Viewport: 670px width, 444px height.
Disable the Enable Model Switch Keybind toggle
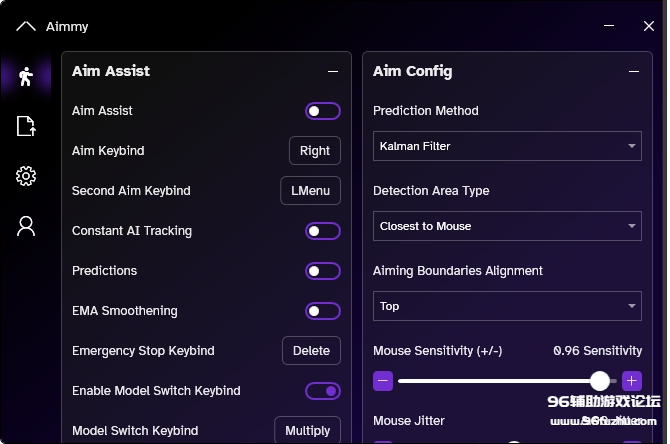click(x=322, y=391)
